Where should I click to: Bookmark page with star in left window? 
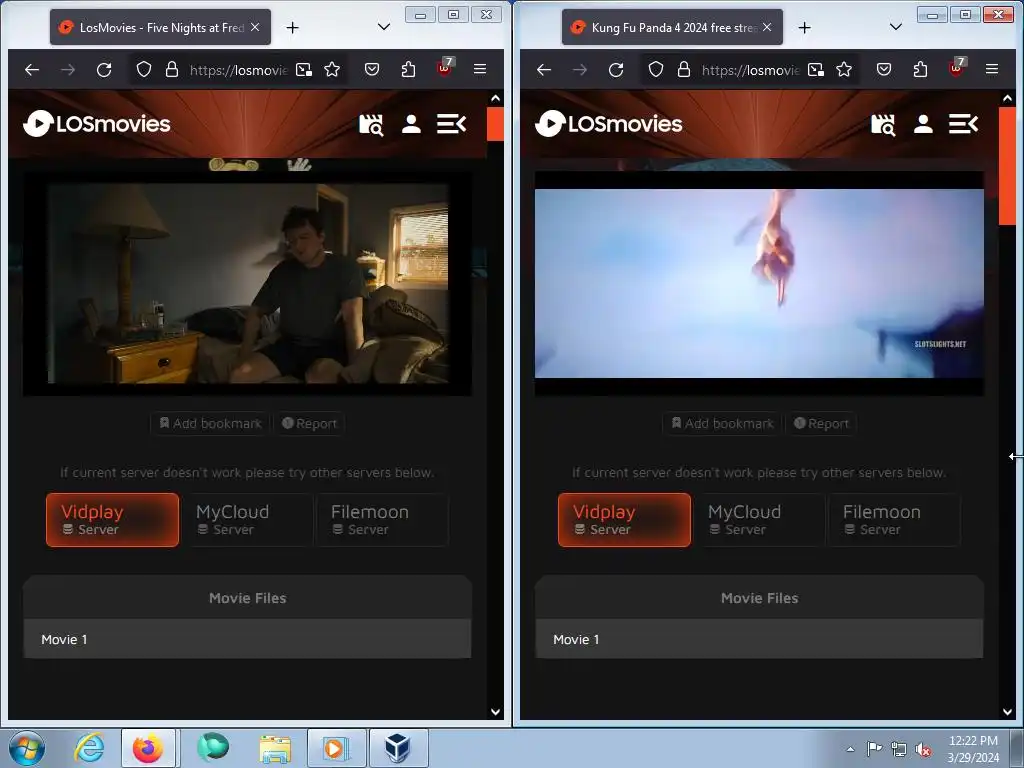pos(332,69)
